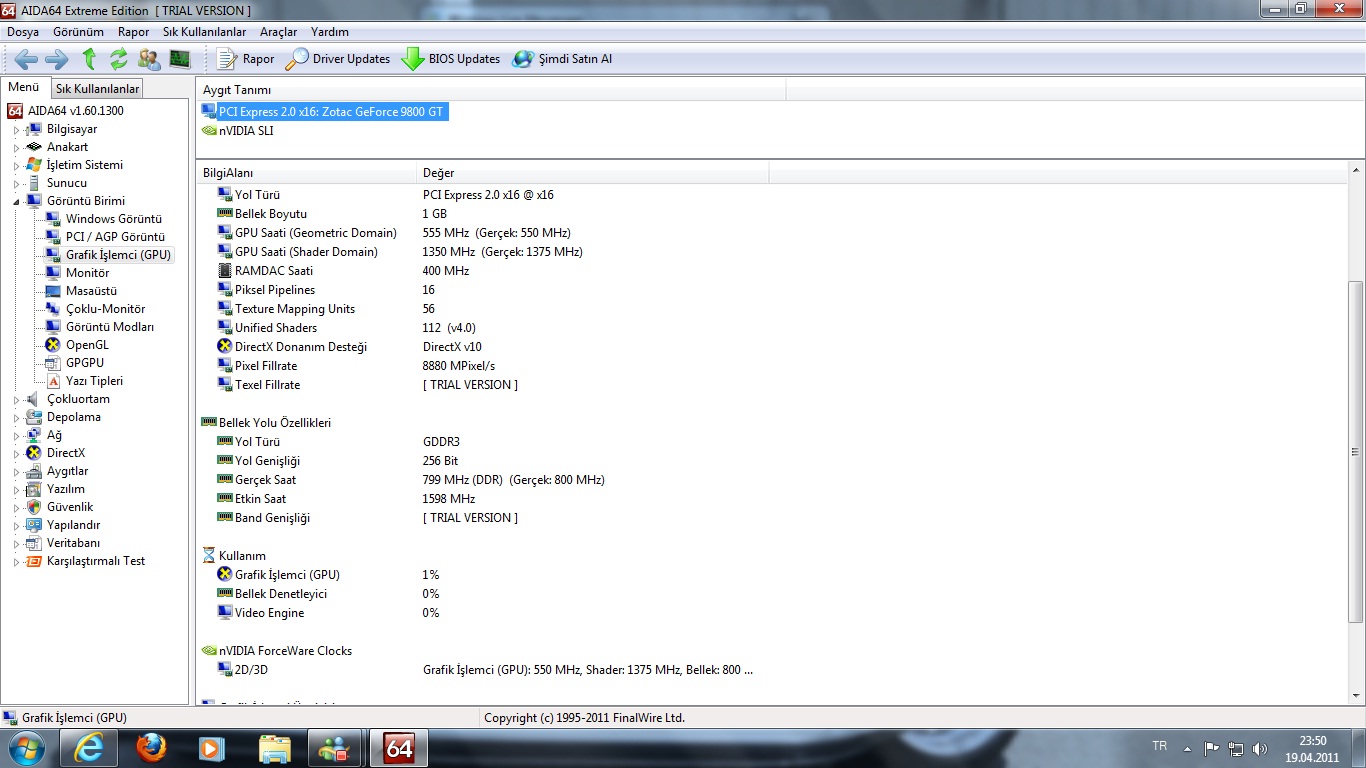Open the Yardım menu
The height and width of the screenshot is (768, 1366).
coord(330,32)
